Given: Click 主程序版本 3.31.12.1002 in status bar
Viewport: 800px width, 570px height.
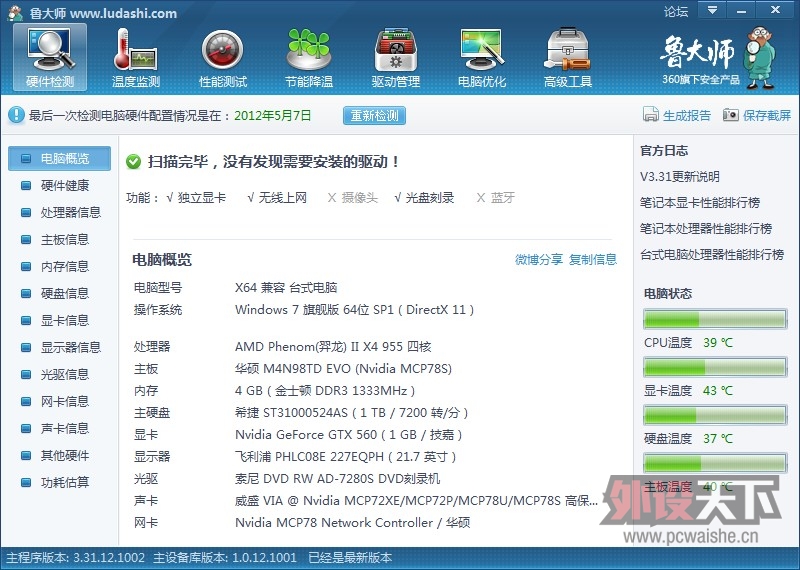Looking at the screenshot, I should [x=76, y=558].
